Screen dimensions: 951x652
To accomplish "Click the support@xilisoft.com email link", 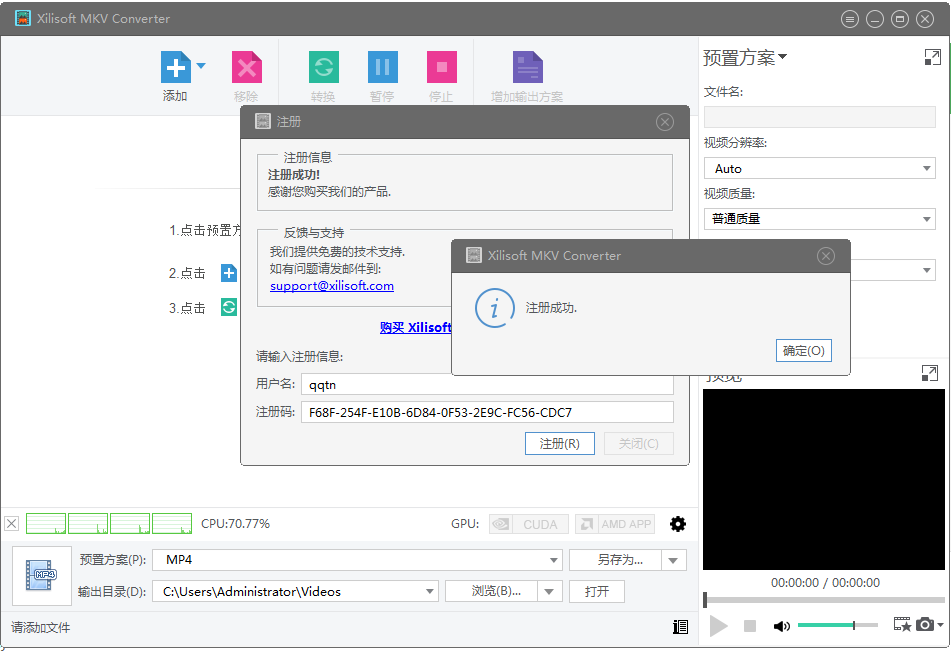I will 332,286.
